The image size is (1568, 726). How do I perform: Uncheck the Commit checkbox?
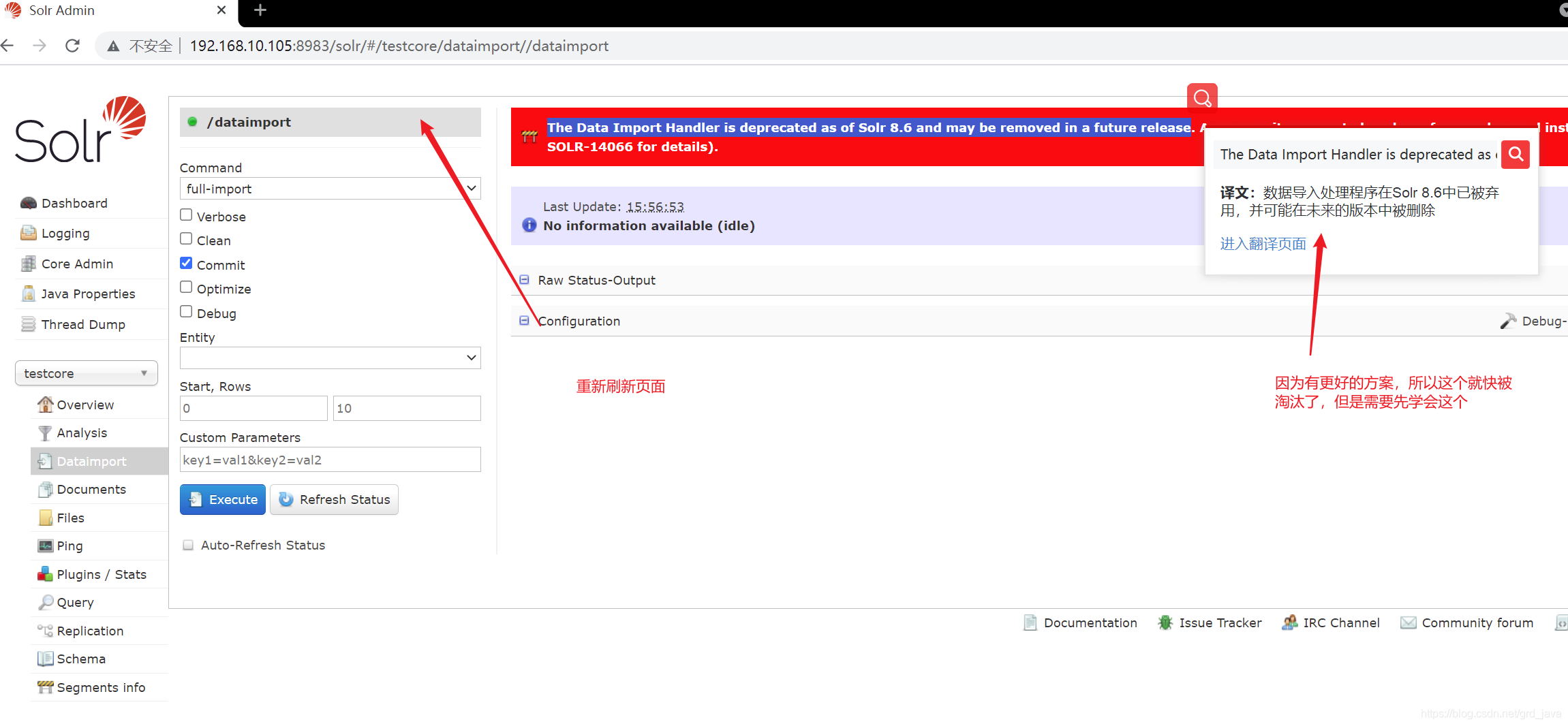click(x=186, y=264)
